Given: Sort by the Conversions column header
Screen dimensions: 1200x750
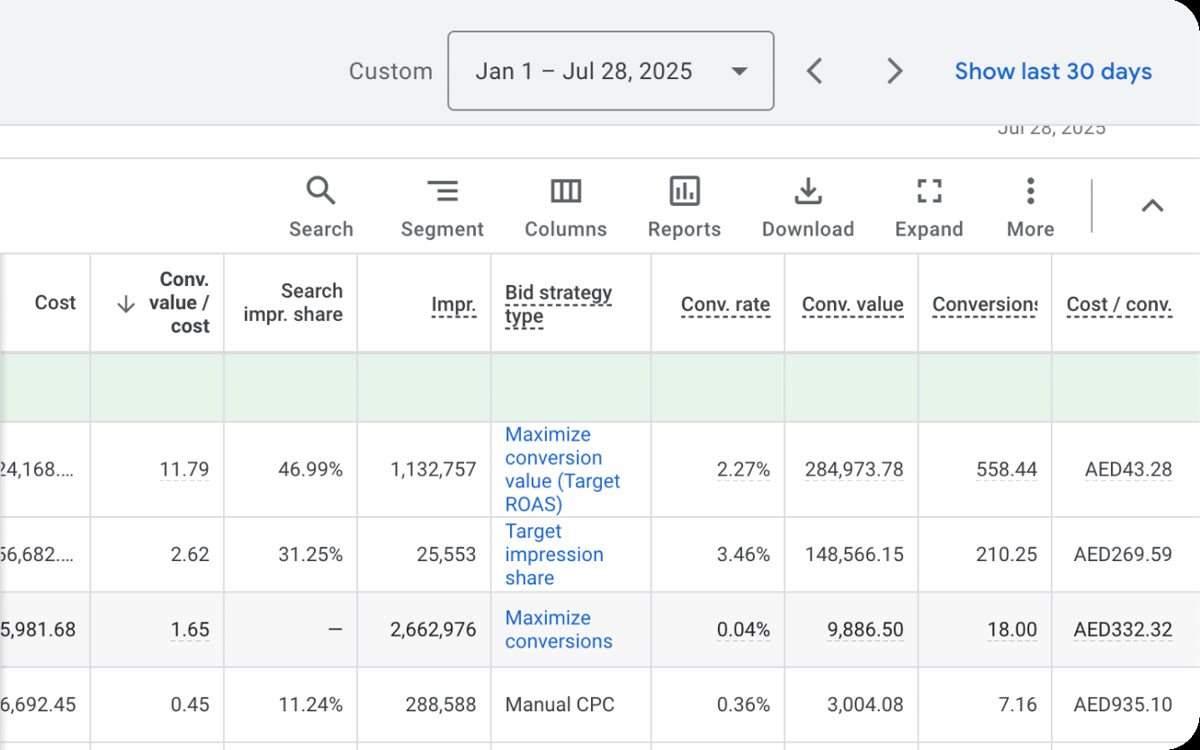Looking at the screenshot, I should click(985, 305).
